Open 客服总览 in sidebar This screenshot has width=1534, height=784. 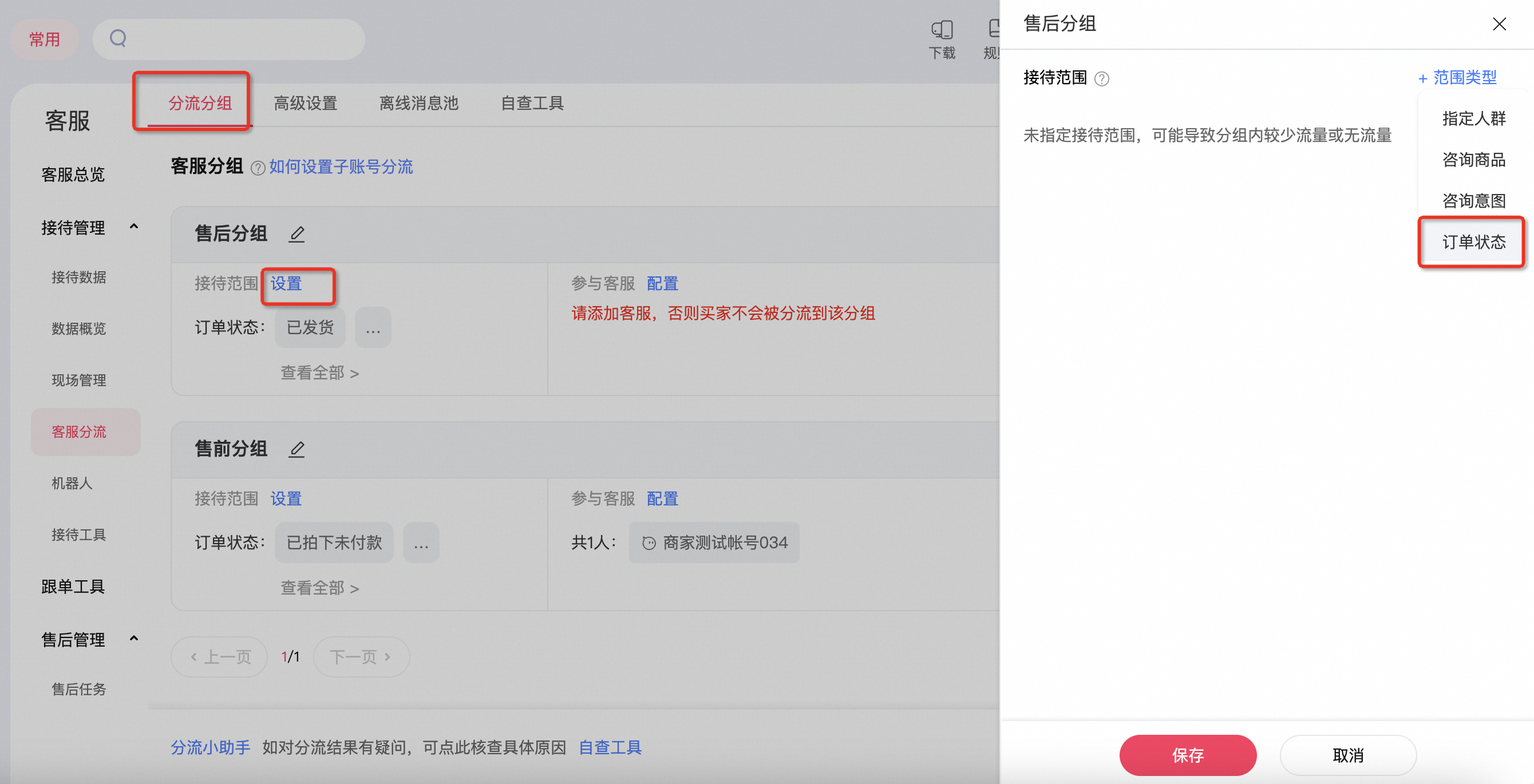(73, 175)
